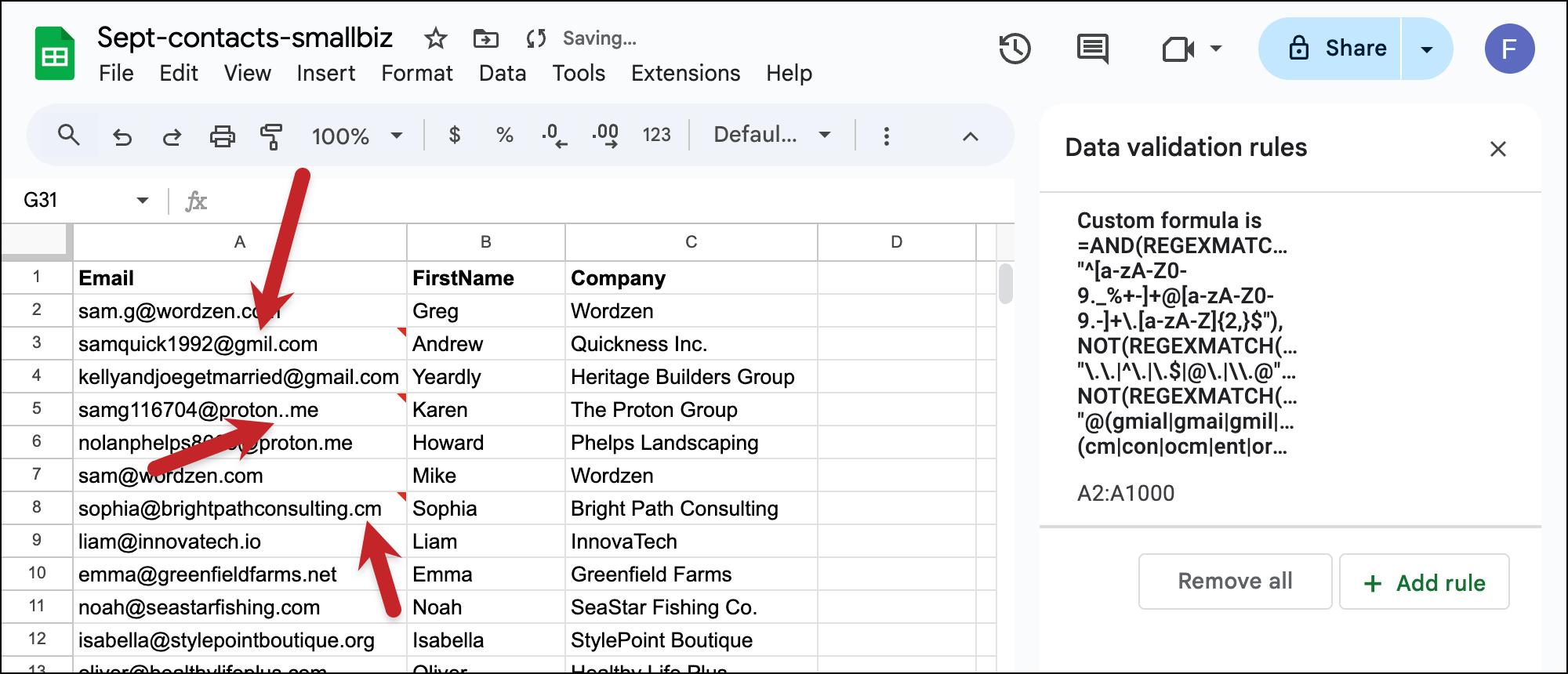Screen dimensions: 1568x674
Task: Start a video call with camera icon
Action: pos(1178,49)
